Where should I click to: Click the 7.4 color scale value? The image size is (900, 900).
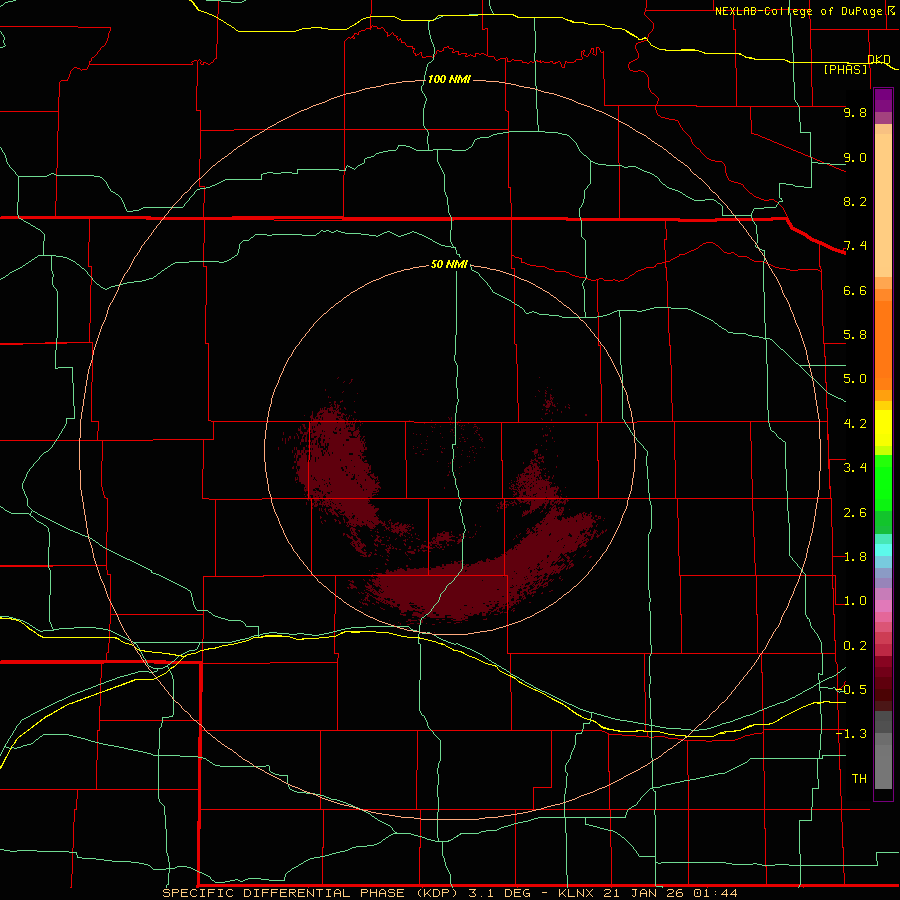click(x=855, y=246)
